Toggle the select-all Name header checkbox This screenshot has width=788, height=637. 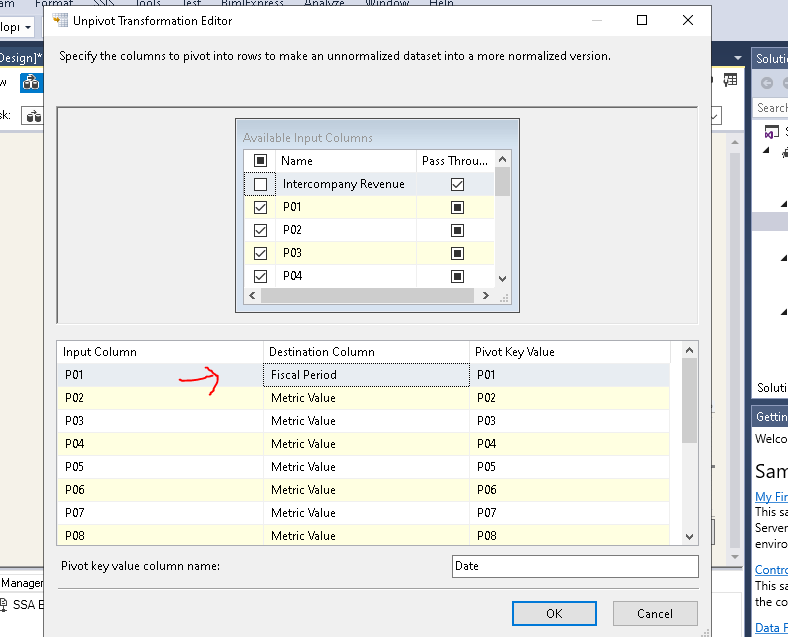coord(261,160)
